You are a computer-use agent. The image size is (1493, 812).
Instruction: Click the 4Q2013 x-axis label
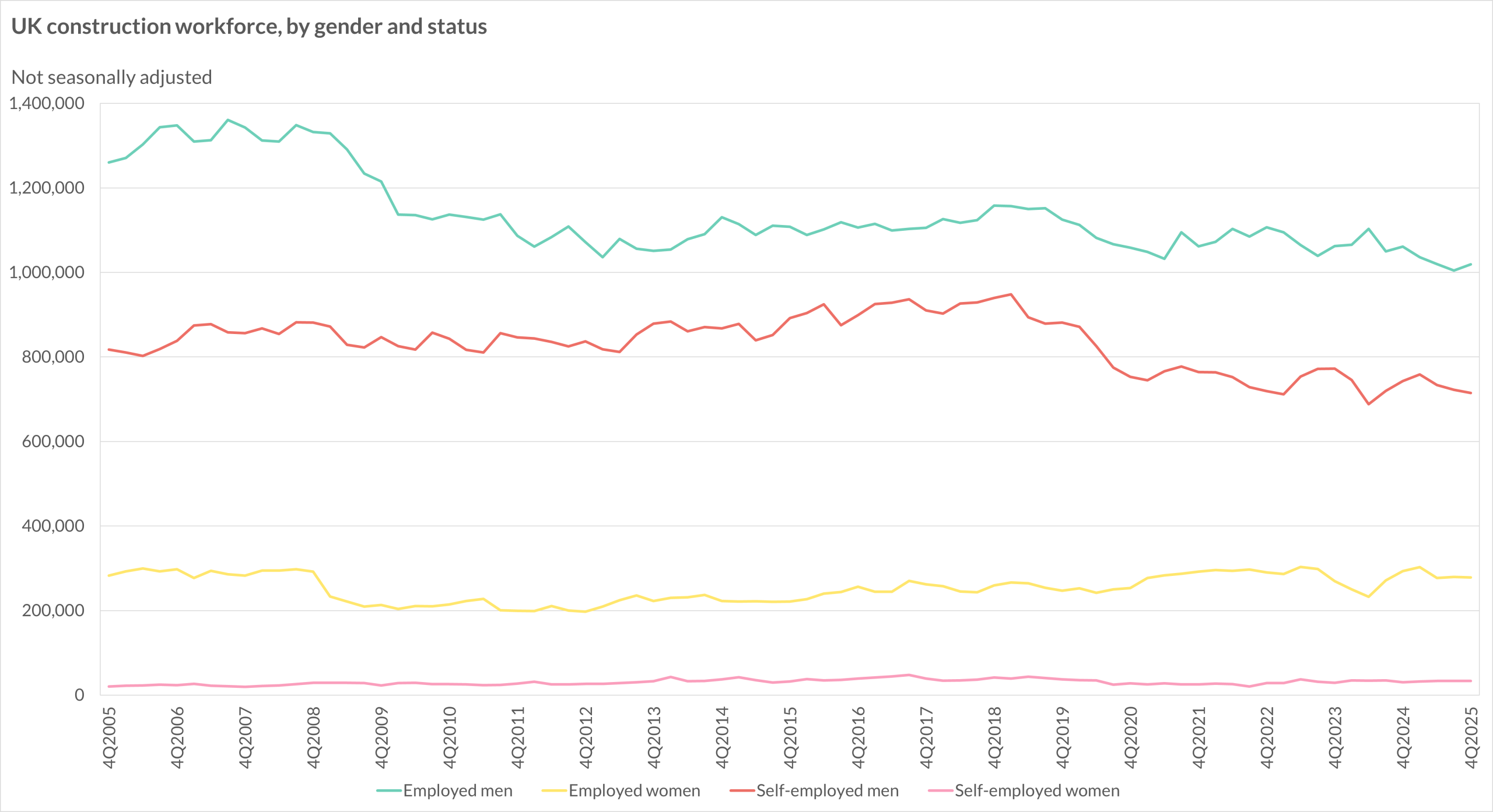coord(654,737)
